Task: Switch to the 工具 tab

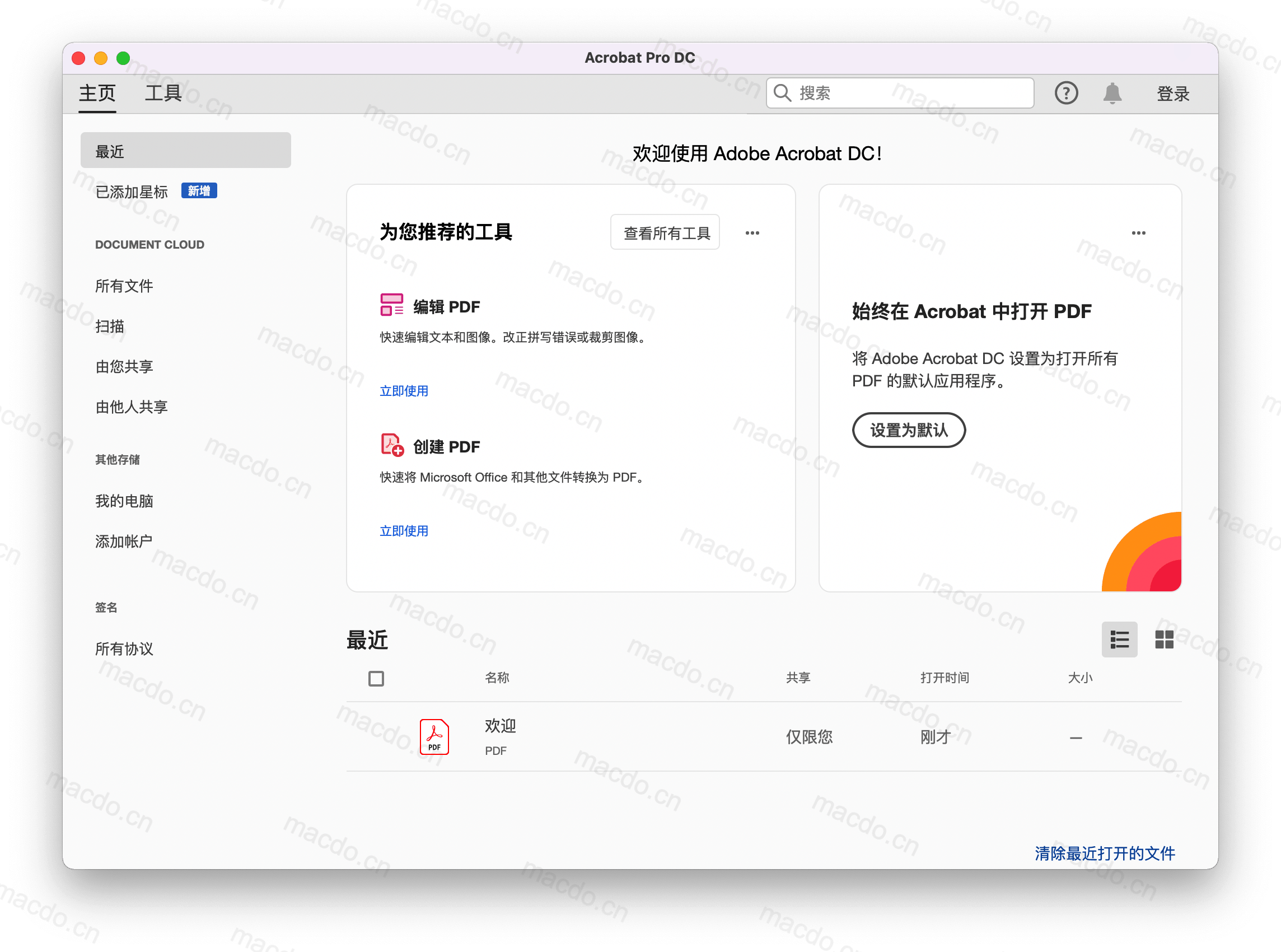Action: [x=163, y=93]
